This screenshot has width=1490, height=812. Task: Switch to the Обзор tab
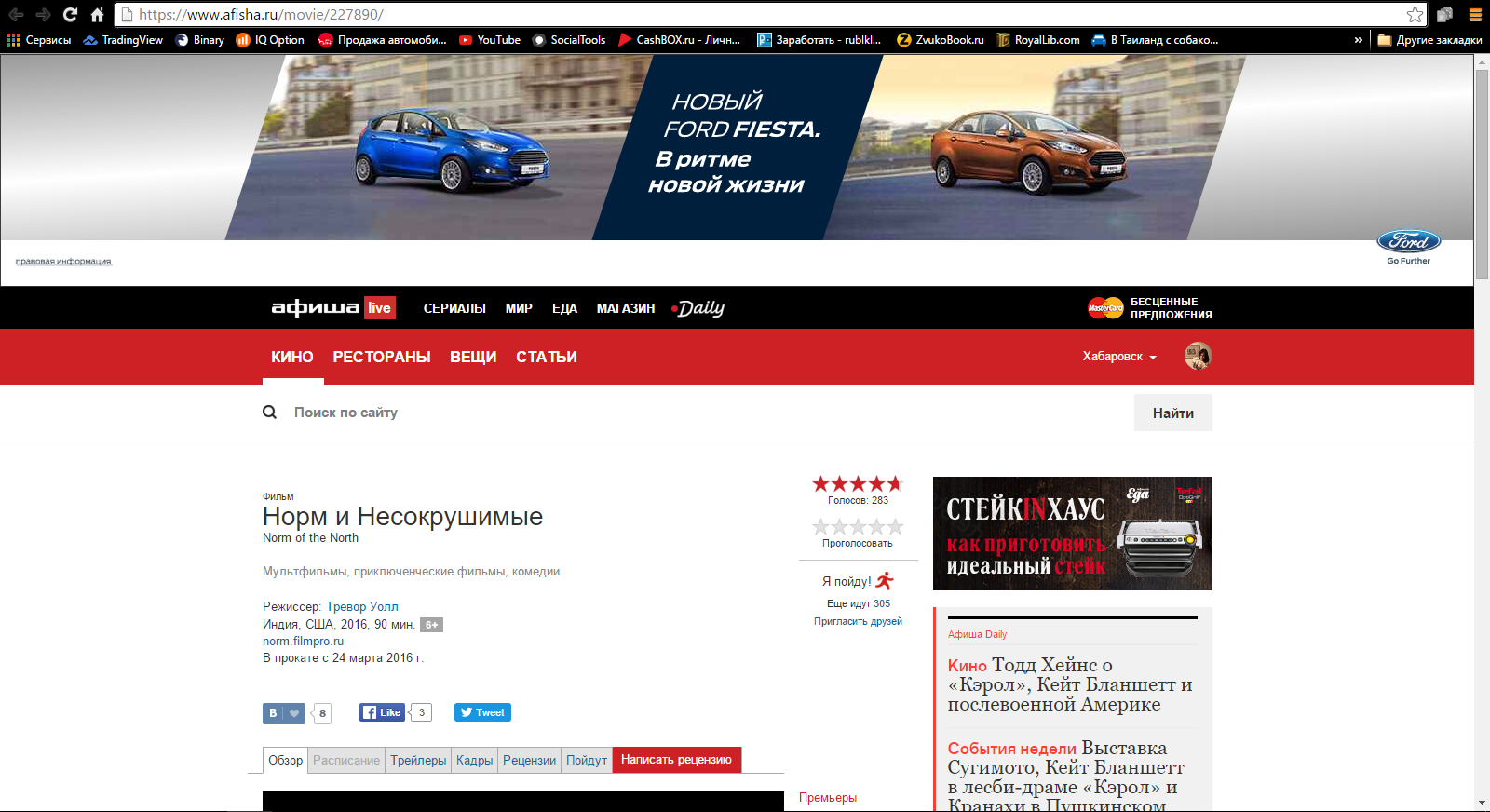click(285, 760)
